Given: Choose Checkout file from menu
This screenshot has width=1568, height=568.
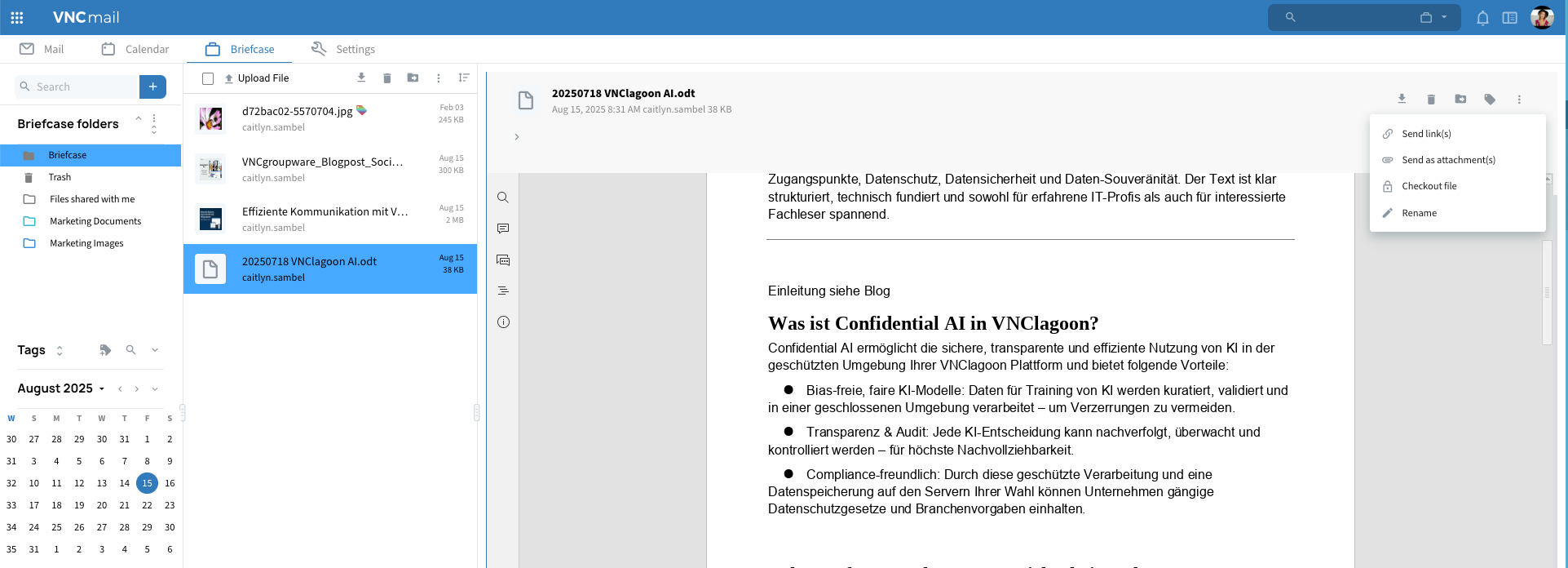Looking at the screenshot, I should [x=1458, y=186].
